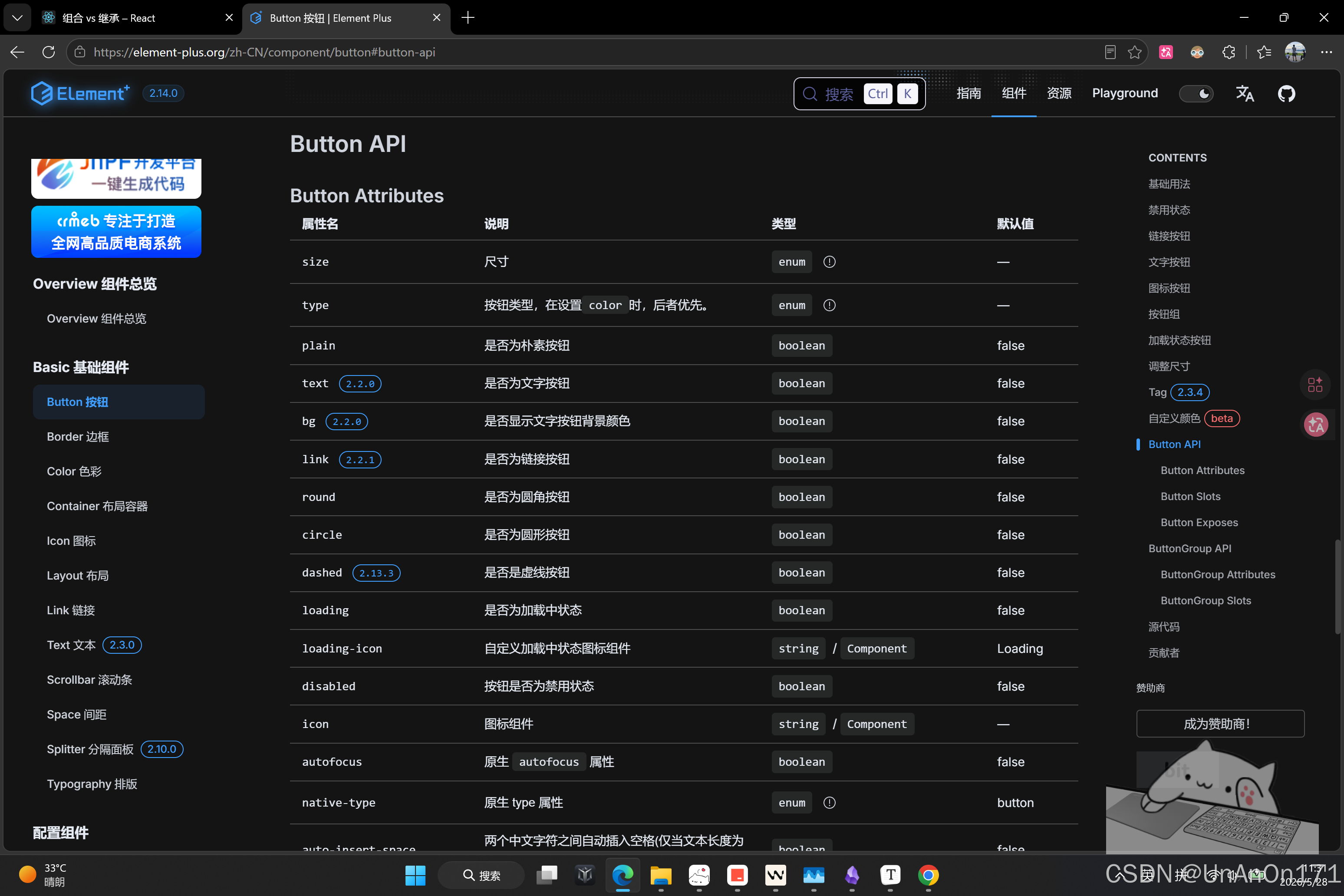Click the 2.13.3 version tag on dashed
This screenshot has width=1344, height=896.
click(x=376, y=573)
